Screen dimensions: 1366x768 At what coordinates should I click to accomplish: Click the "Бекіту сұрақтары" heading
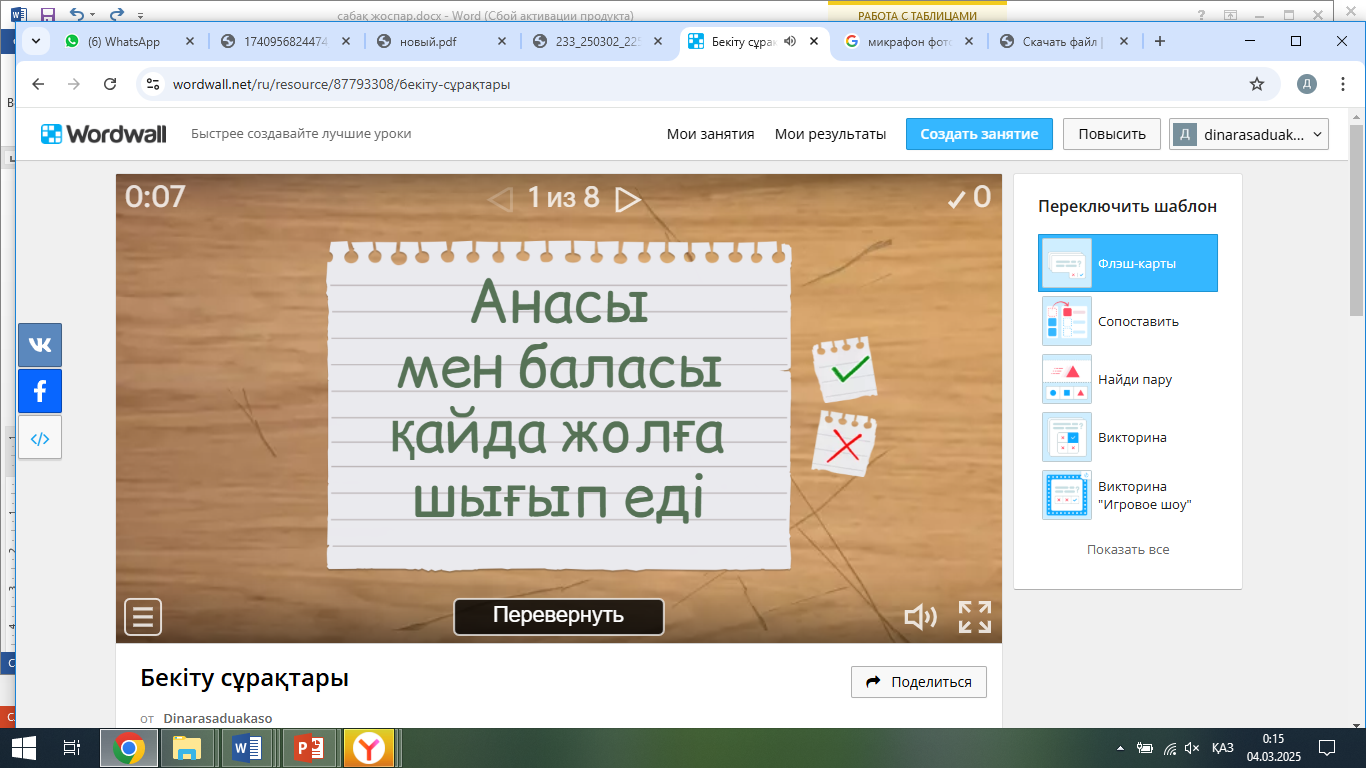click(x=245, y=678)
